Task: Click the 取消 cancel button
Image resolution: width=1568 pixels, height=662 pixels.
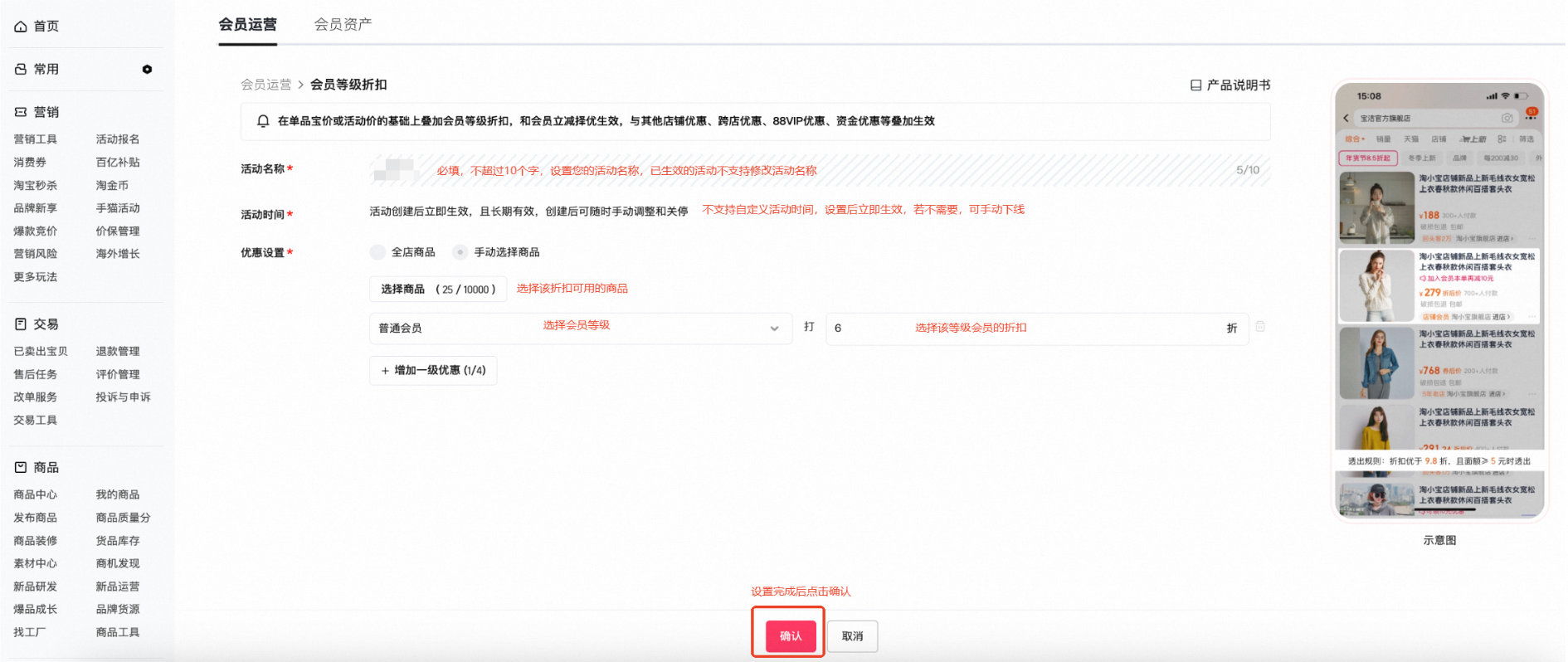Action: [852, 636]
